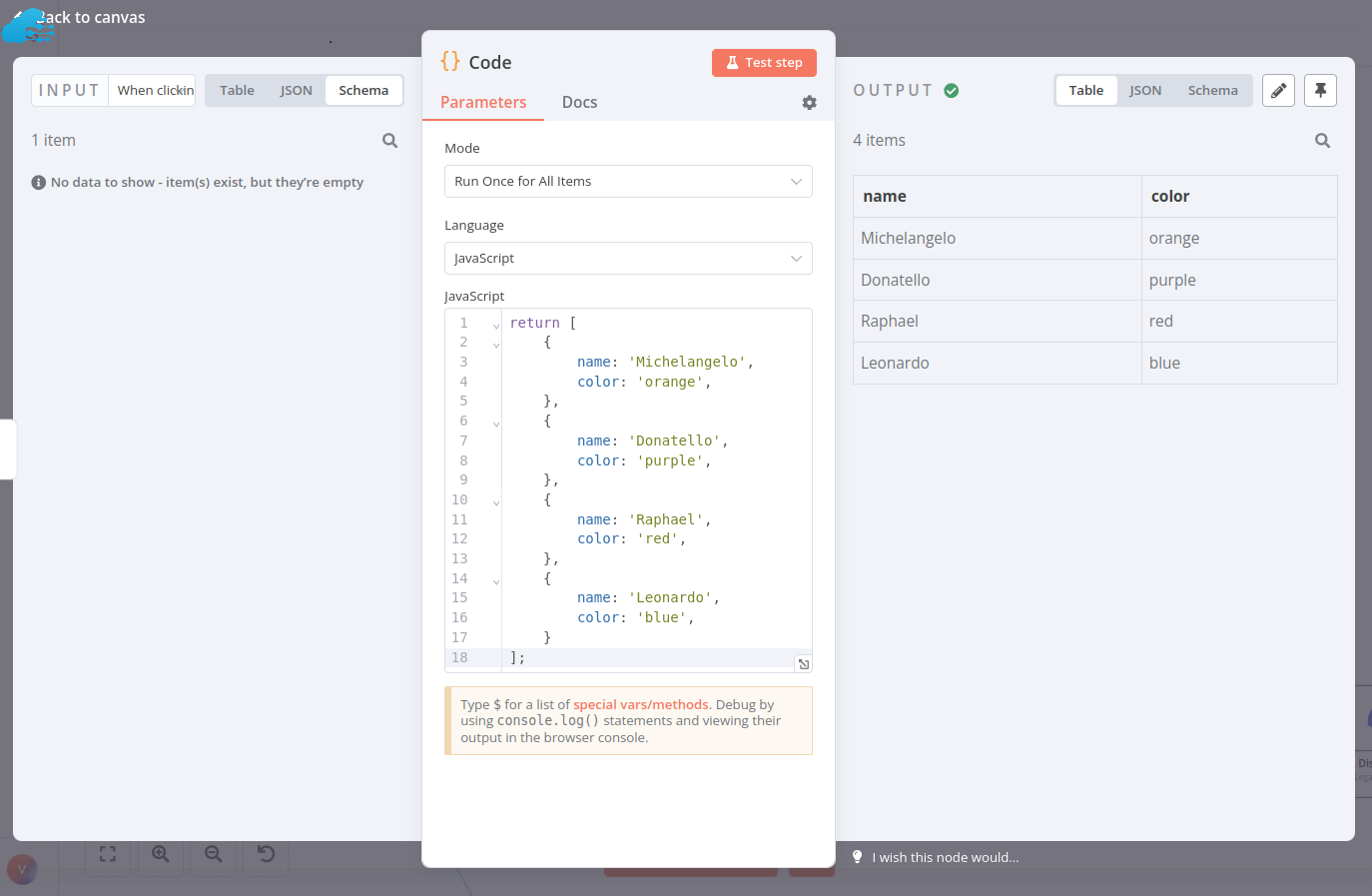Open the special vars/methods link

click(640, 705)
